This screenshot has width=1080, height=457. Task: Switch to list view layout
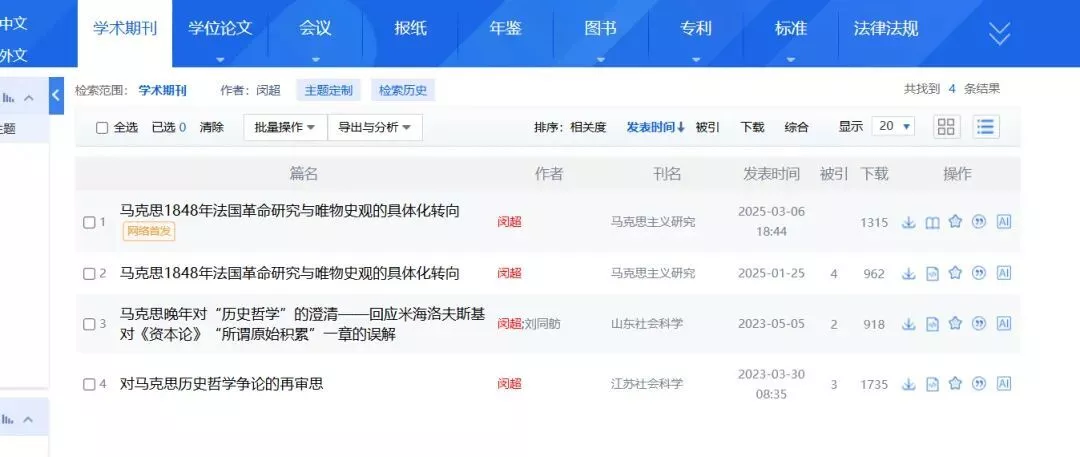986,127
